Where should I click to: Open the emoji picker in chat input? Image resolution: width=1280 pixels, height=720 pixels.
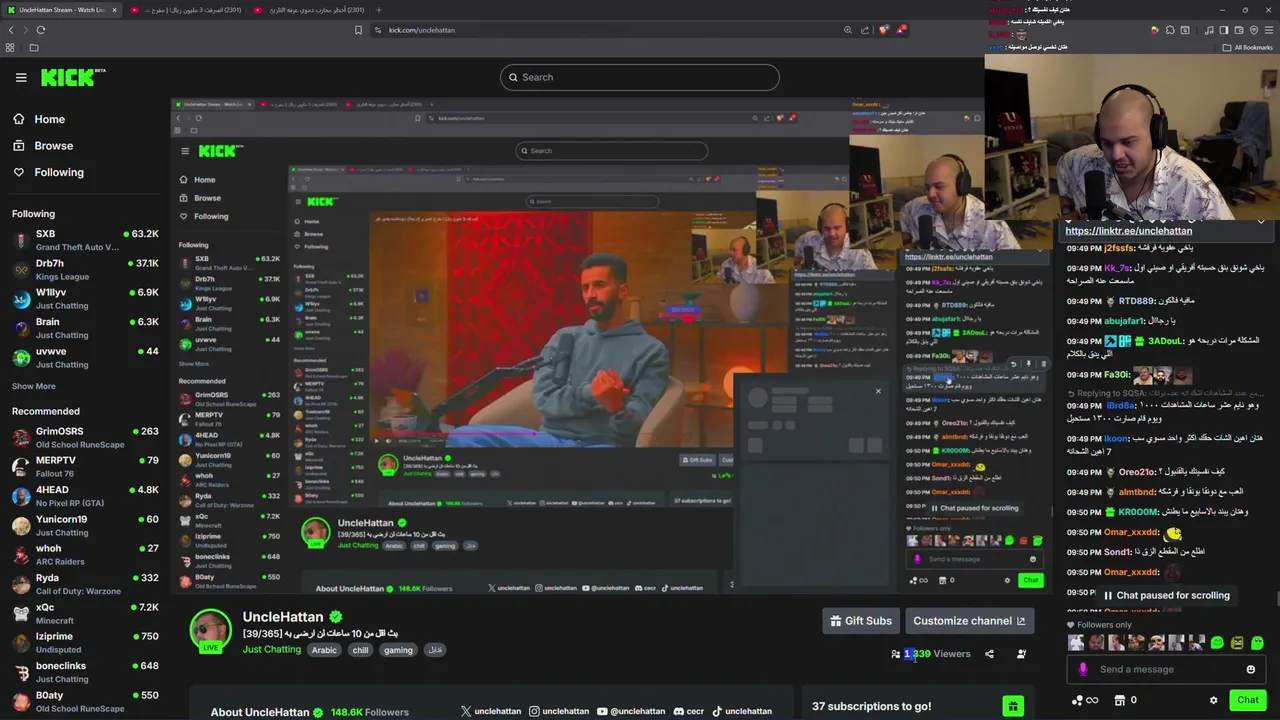[1251, 669]
